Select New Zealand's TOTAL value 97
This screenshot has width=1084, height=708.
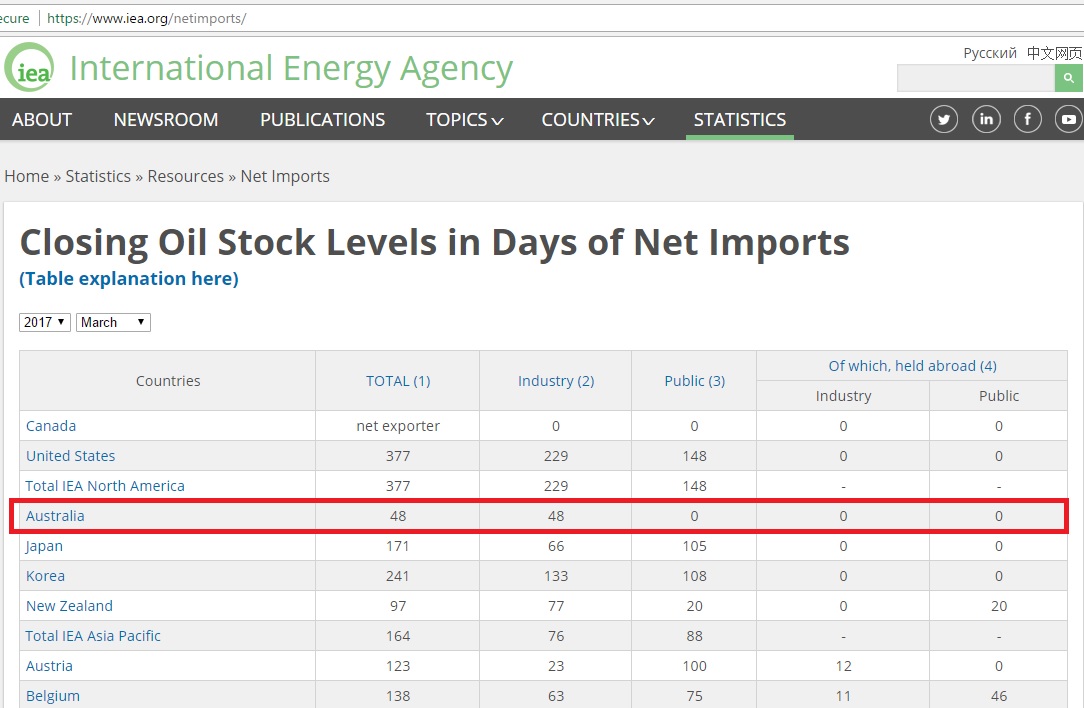pos(398,606)
